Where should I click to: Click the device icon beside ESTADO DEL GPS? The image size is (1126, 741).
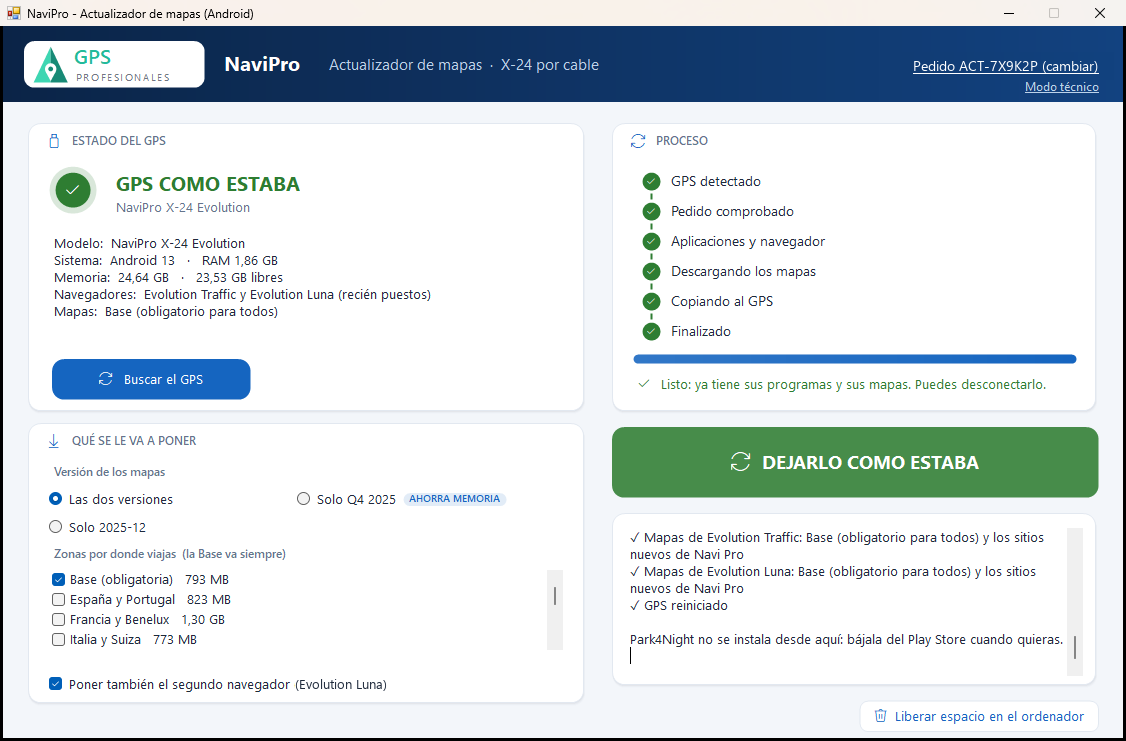click(x=54, y=141)
